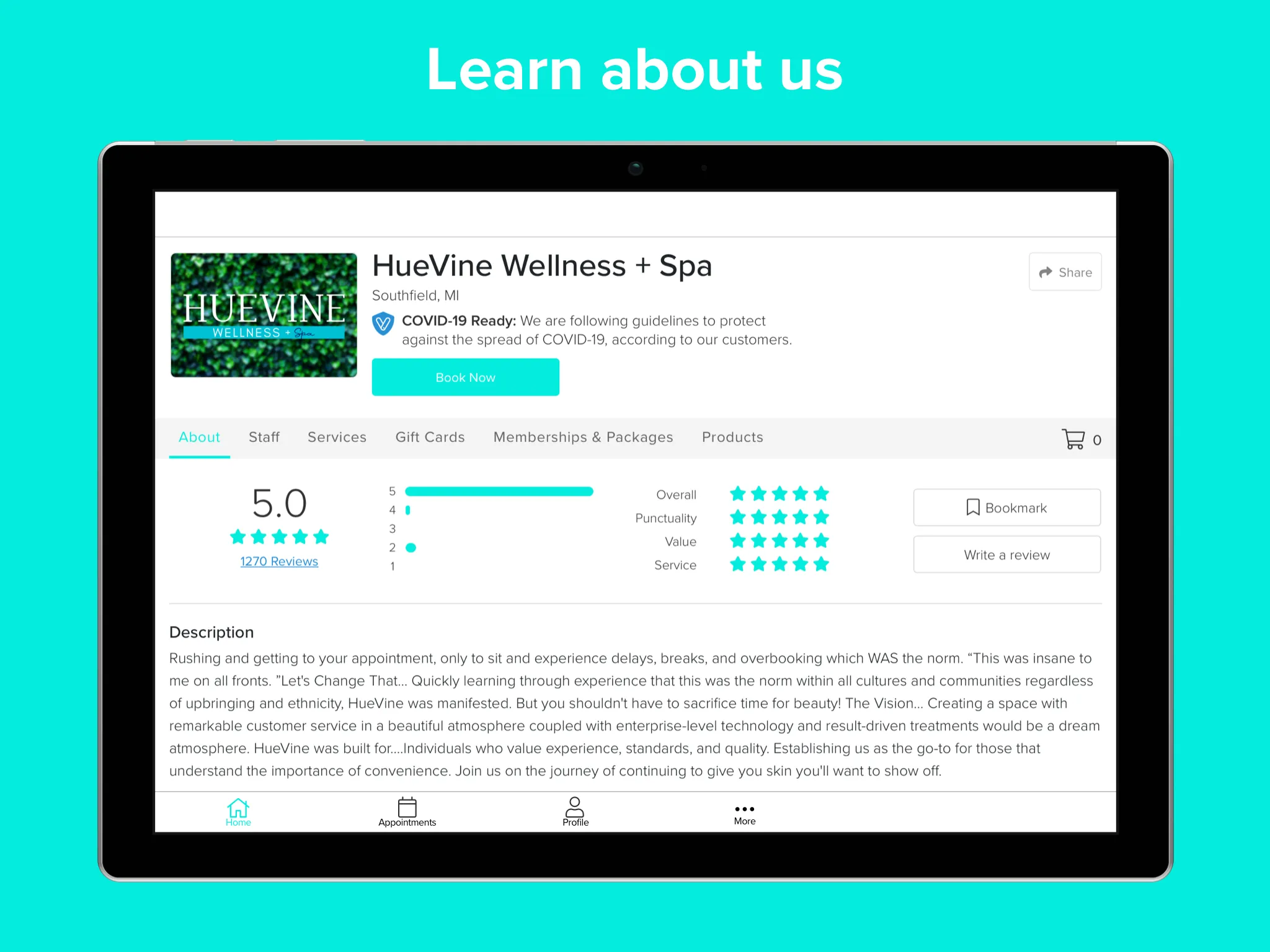This screenshot has width=1270, height=952.
Task: Toggle the Bookmark saved state
Action: click(1005, 506)
